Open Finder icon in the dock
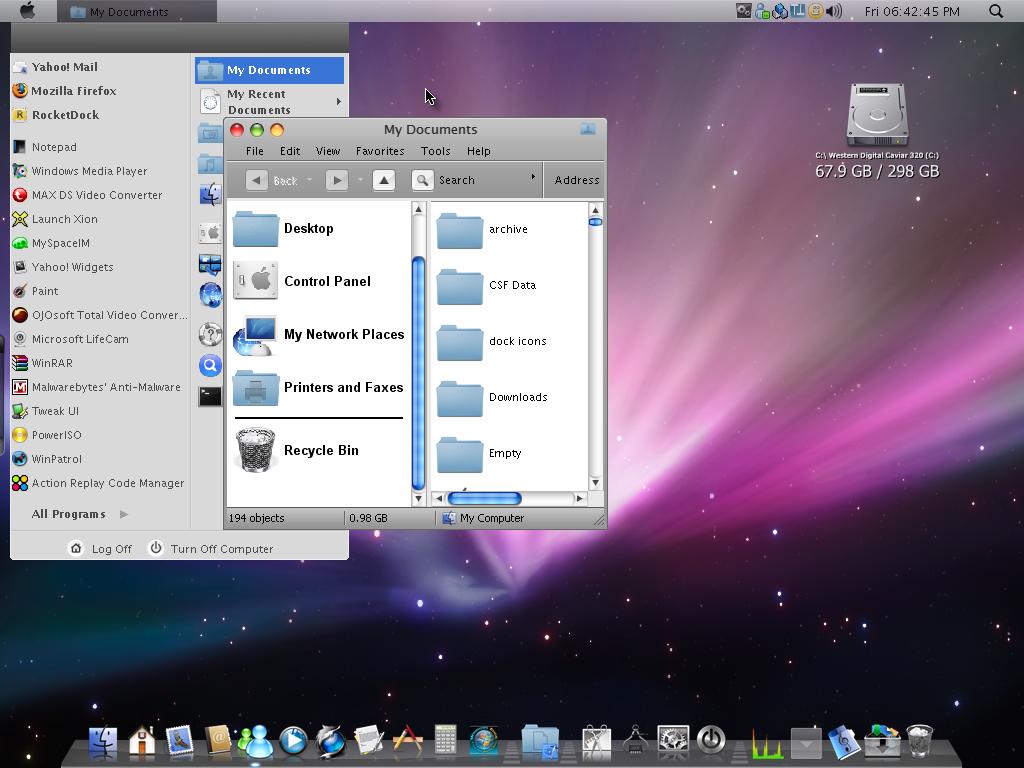 (103, 742)
